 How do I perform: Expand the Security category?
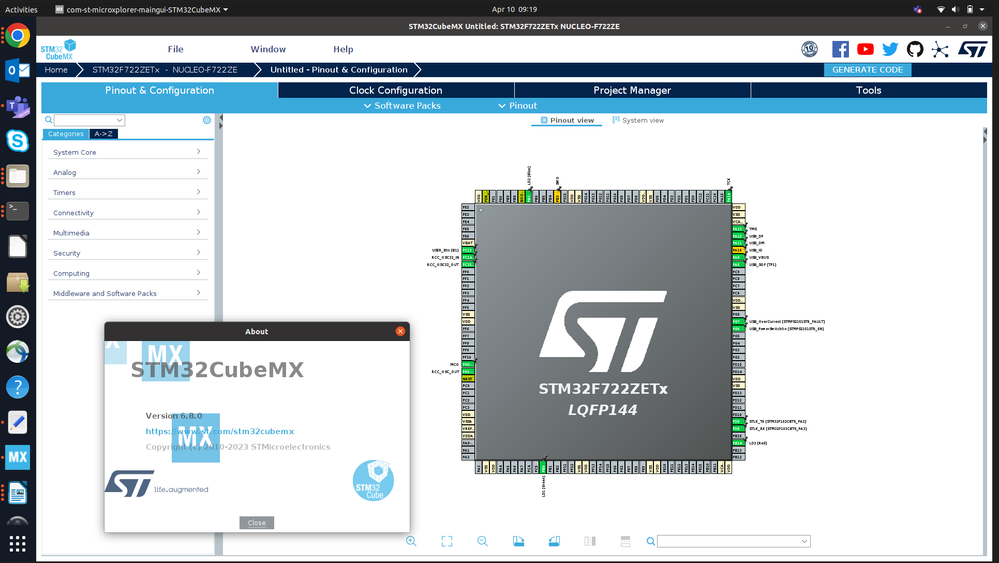(127, 253)
